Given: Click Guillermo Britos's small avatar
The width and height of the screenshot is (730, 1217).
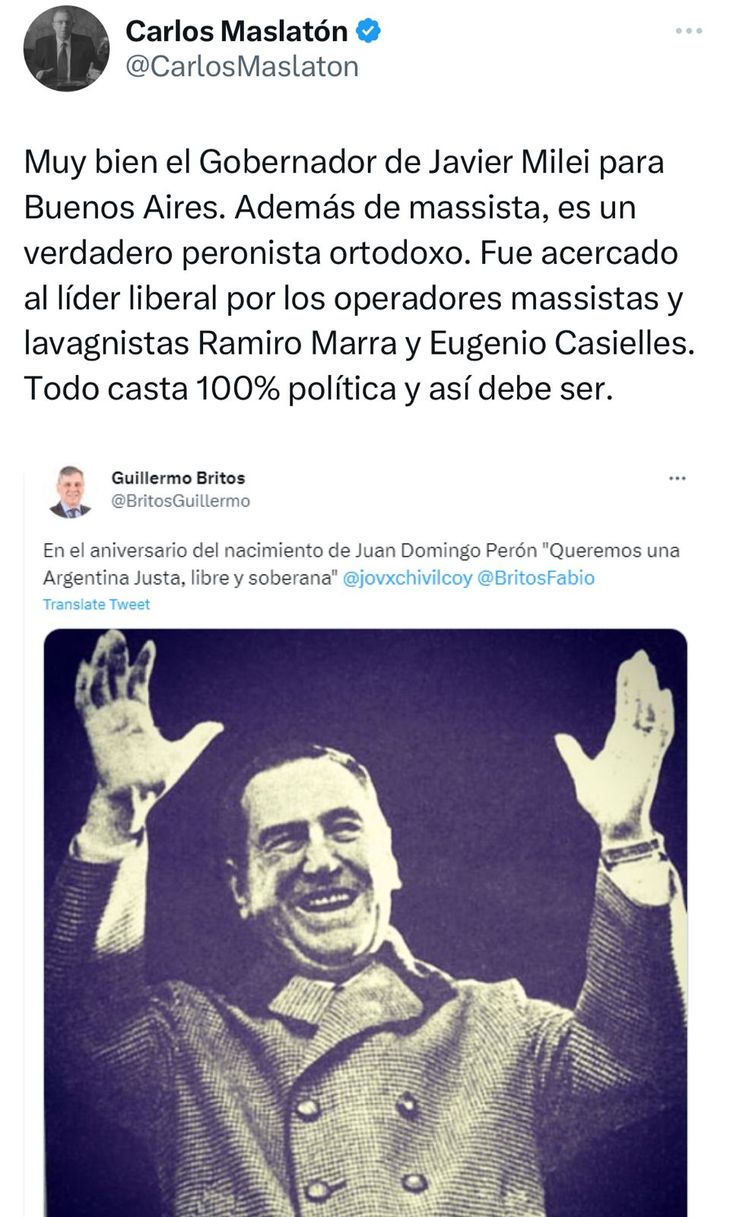Looking at the screenshot, I should [x=70, y=491].
